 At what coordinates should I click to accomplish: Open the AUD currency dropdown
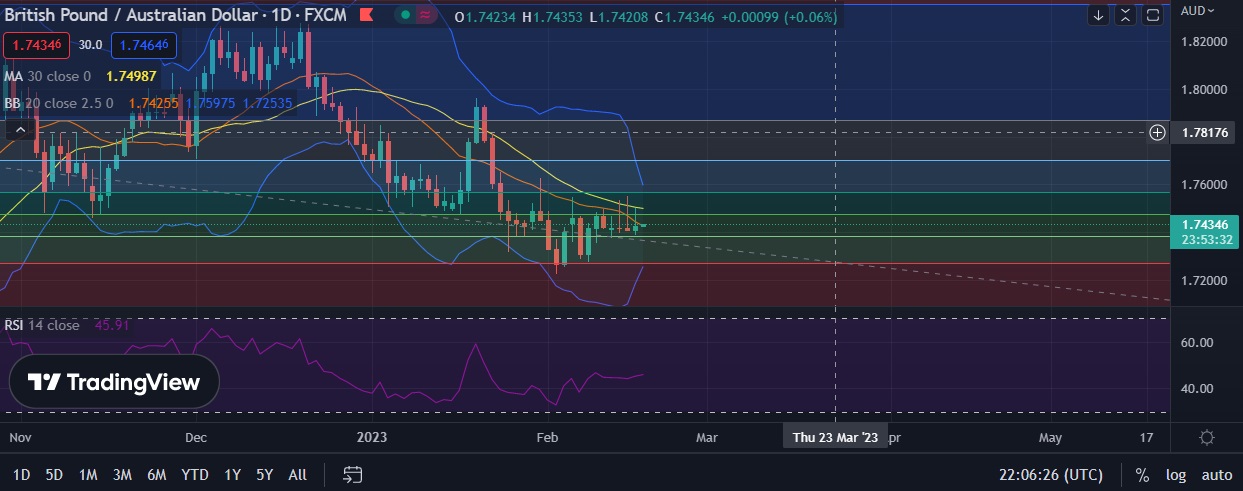tap(1198, 11)
